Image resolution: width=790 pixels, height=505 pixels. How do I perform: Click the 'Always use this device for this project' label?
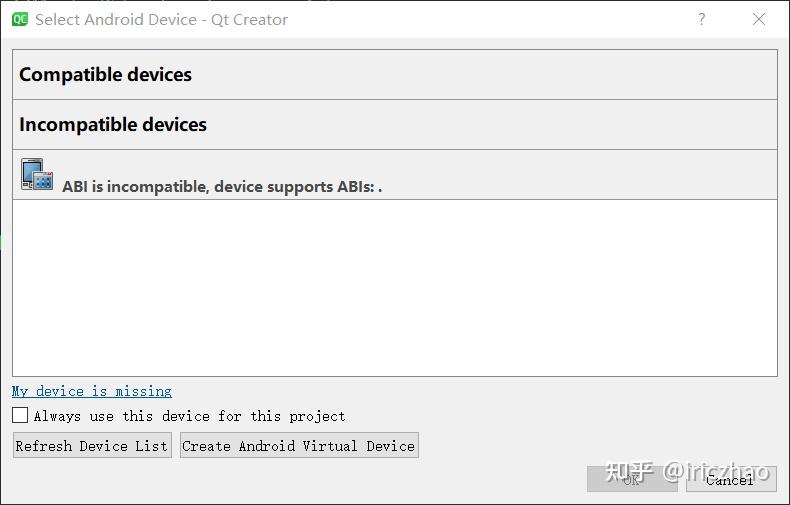coord(190,416)
